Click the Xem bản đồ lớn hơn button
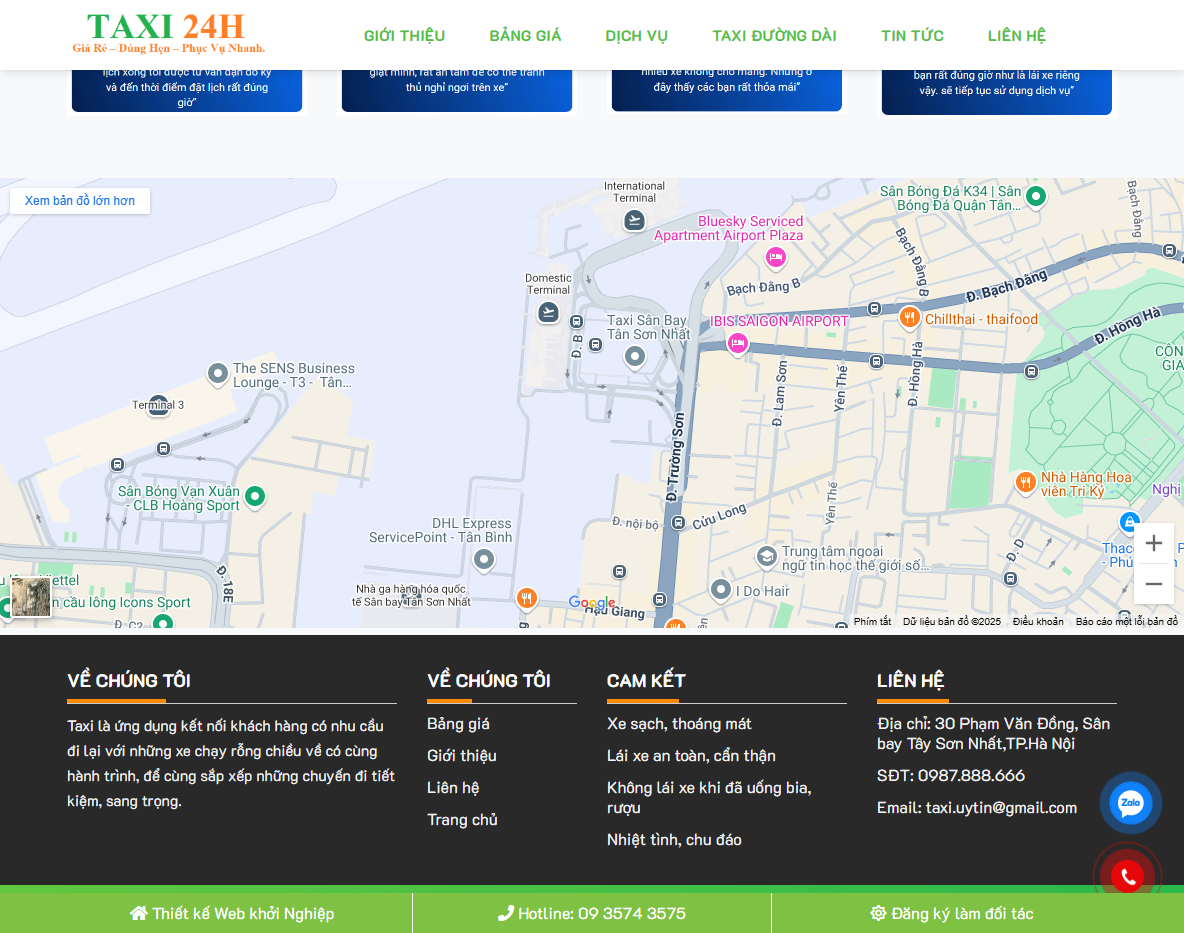The height and width of the screenshot is (933, 1184). 80,201
